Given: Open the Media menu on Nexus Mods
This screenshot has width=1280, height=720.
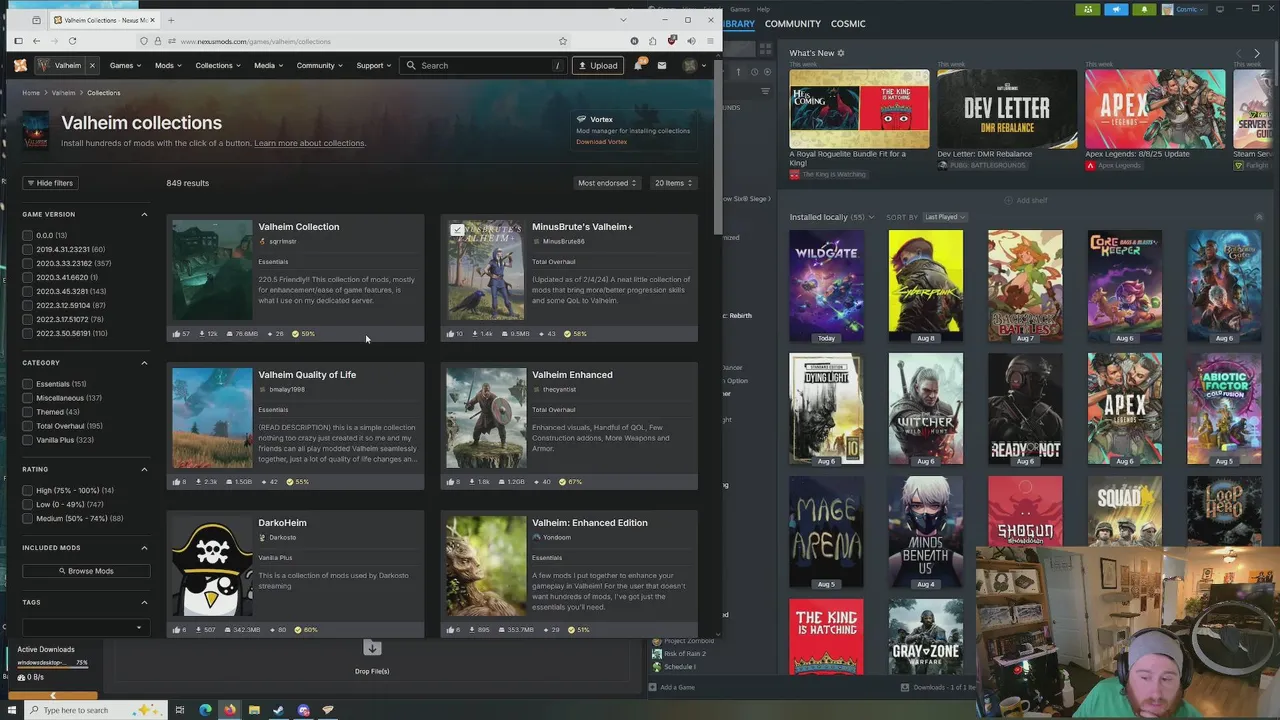Looking at the screenshot, I should (268, 66).
